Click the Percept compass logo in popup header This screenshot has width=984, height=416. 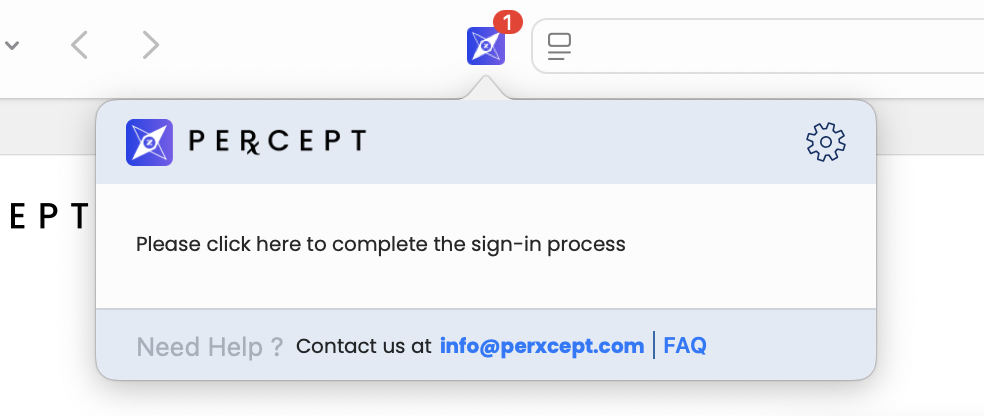[x=150, y=143]
